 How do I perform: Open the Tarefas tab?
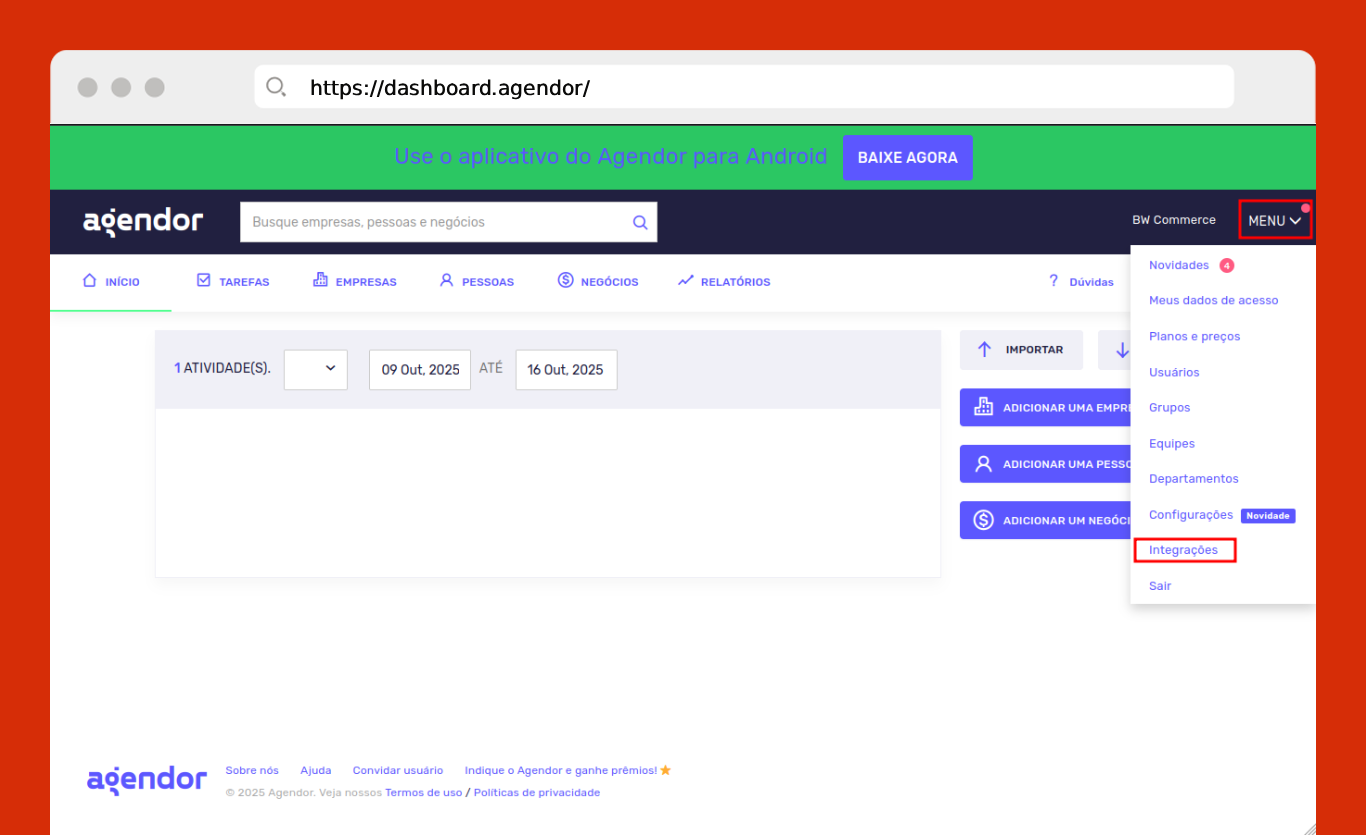pos(233,282)
